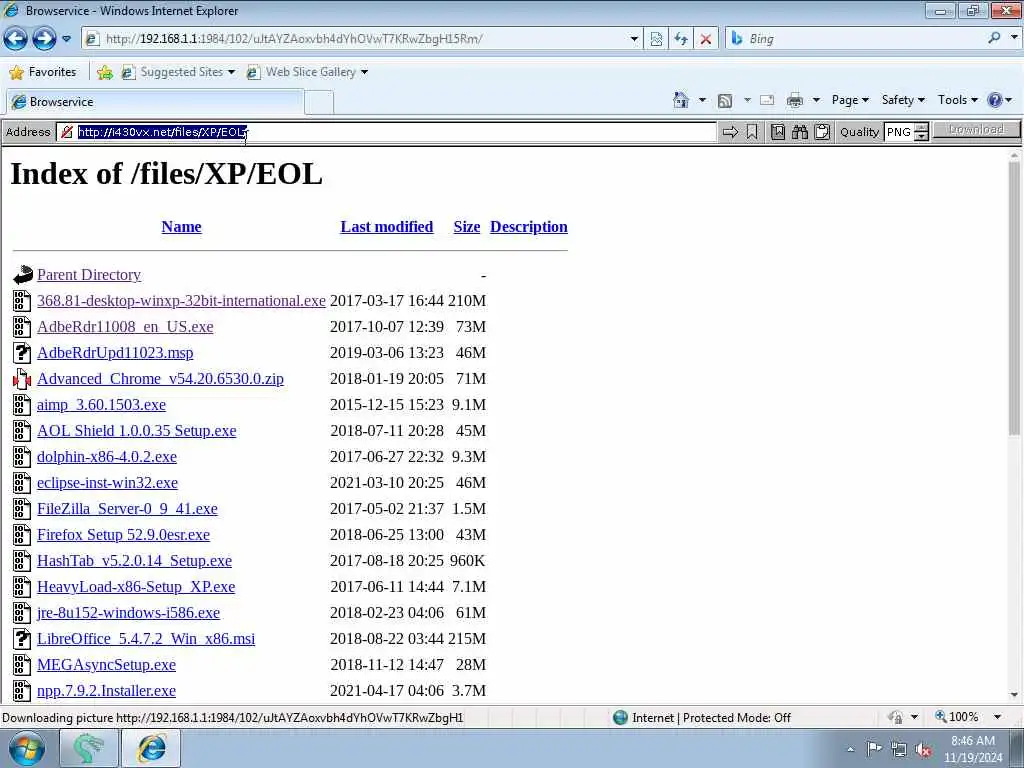Click the binoculars Find icon

[x=800, y=132]
